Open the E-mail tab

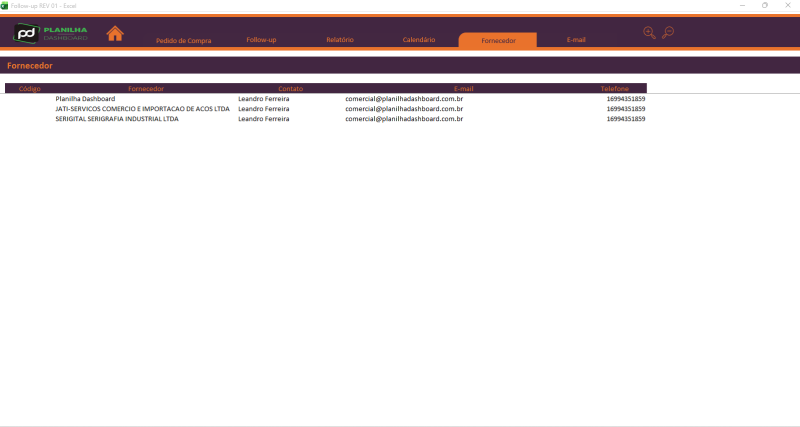point(575,40)
